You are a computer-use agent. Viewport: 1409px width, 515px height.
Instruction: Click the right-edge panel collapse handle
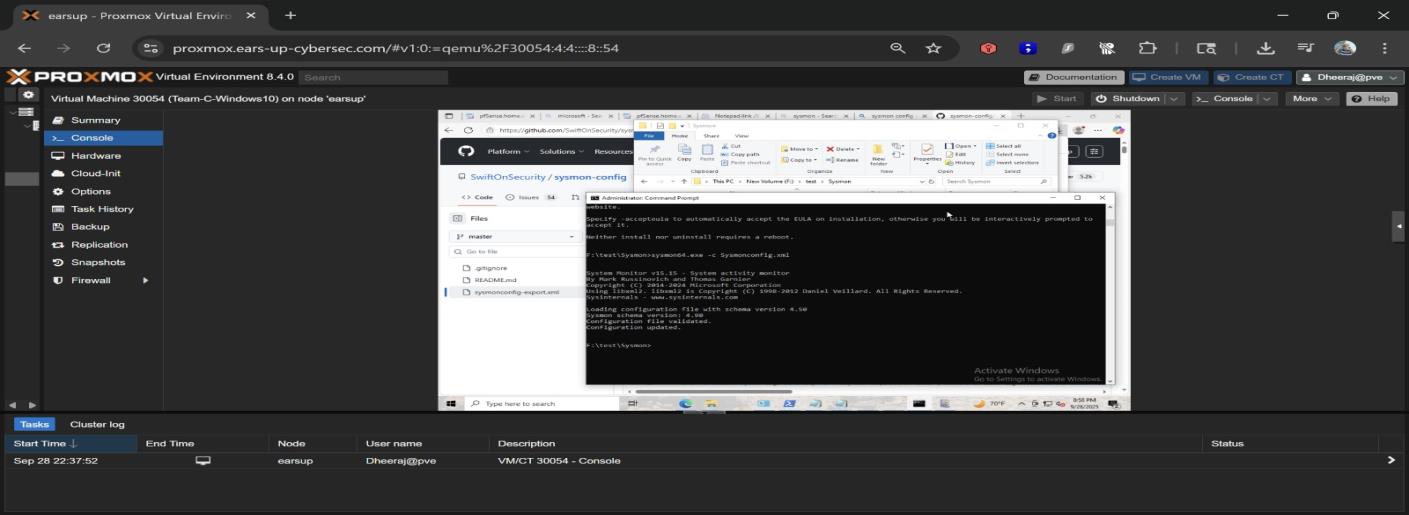pos(1399,227)
